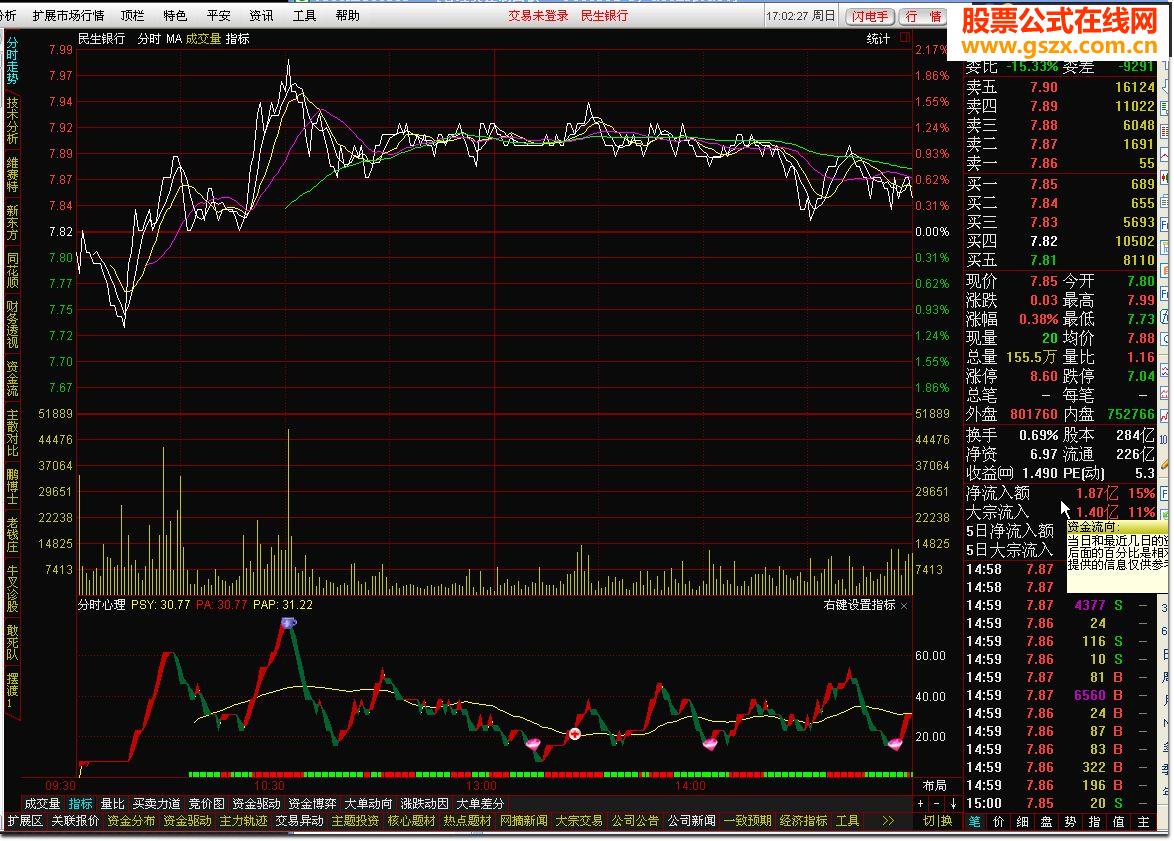Open the 一致预期 bottom tab
This screenshot has height=841, width=1174.
[747, 821]
